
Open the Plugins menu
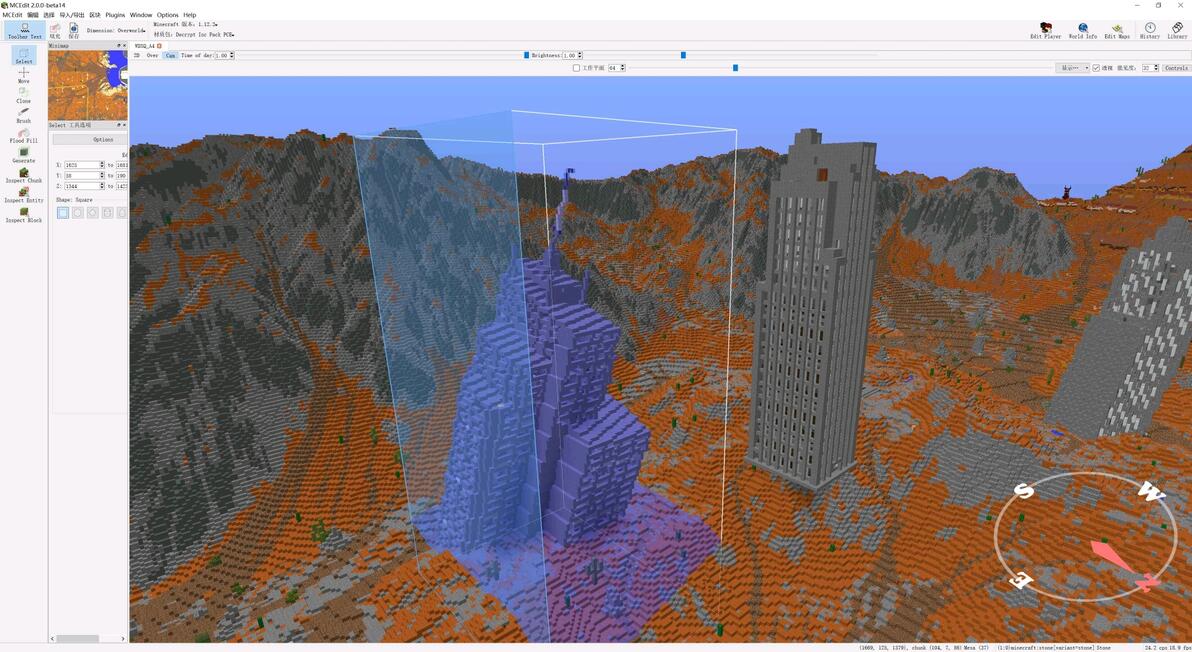coord(115,14)
